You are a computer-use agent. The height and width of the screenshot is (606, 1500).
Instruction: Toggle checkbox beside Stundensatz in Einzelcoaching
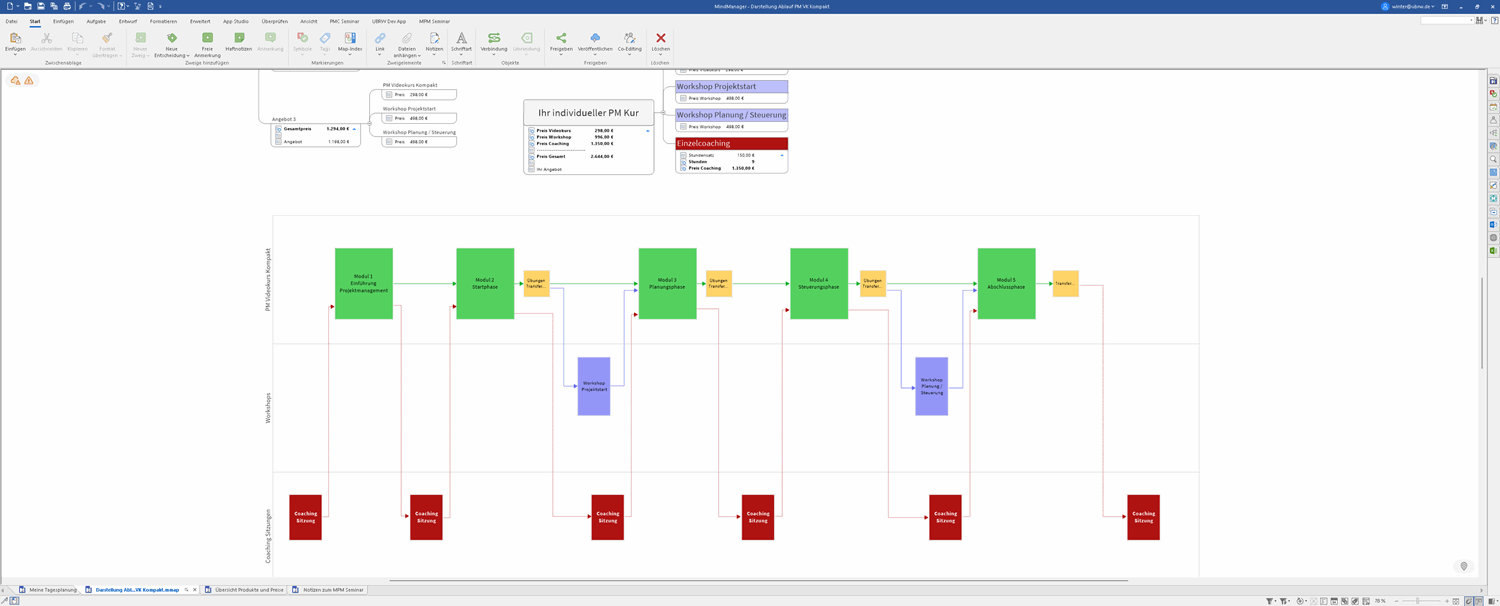pyautogui.click(x=684, y=156)
